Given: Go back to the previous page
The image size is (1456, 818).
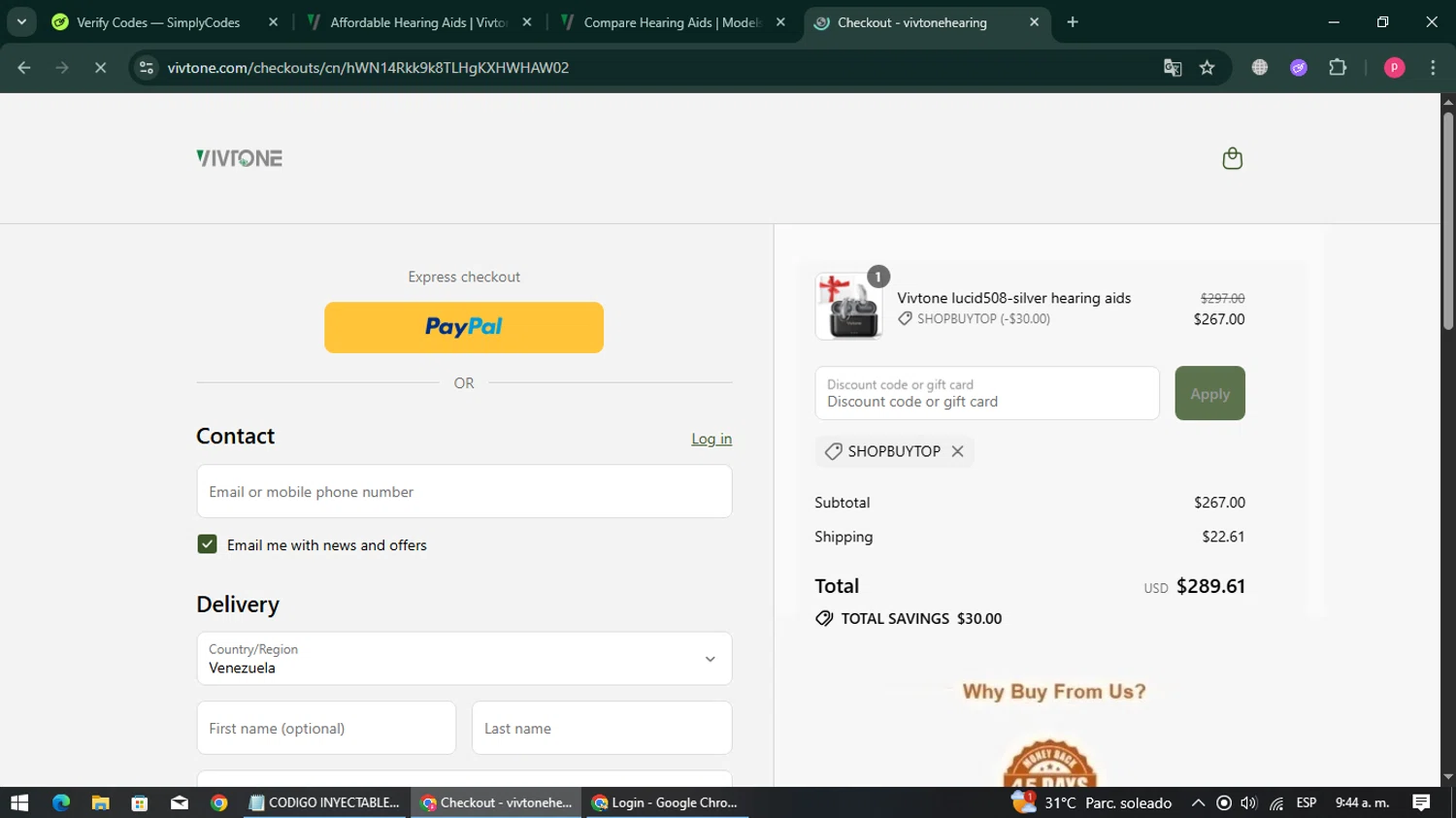Looking at the screenshot, I should point(24,68).
